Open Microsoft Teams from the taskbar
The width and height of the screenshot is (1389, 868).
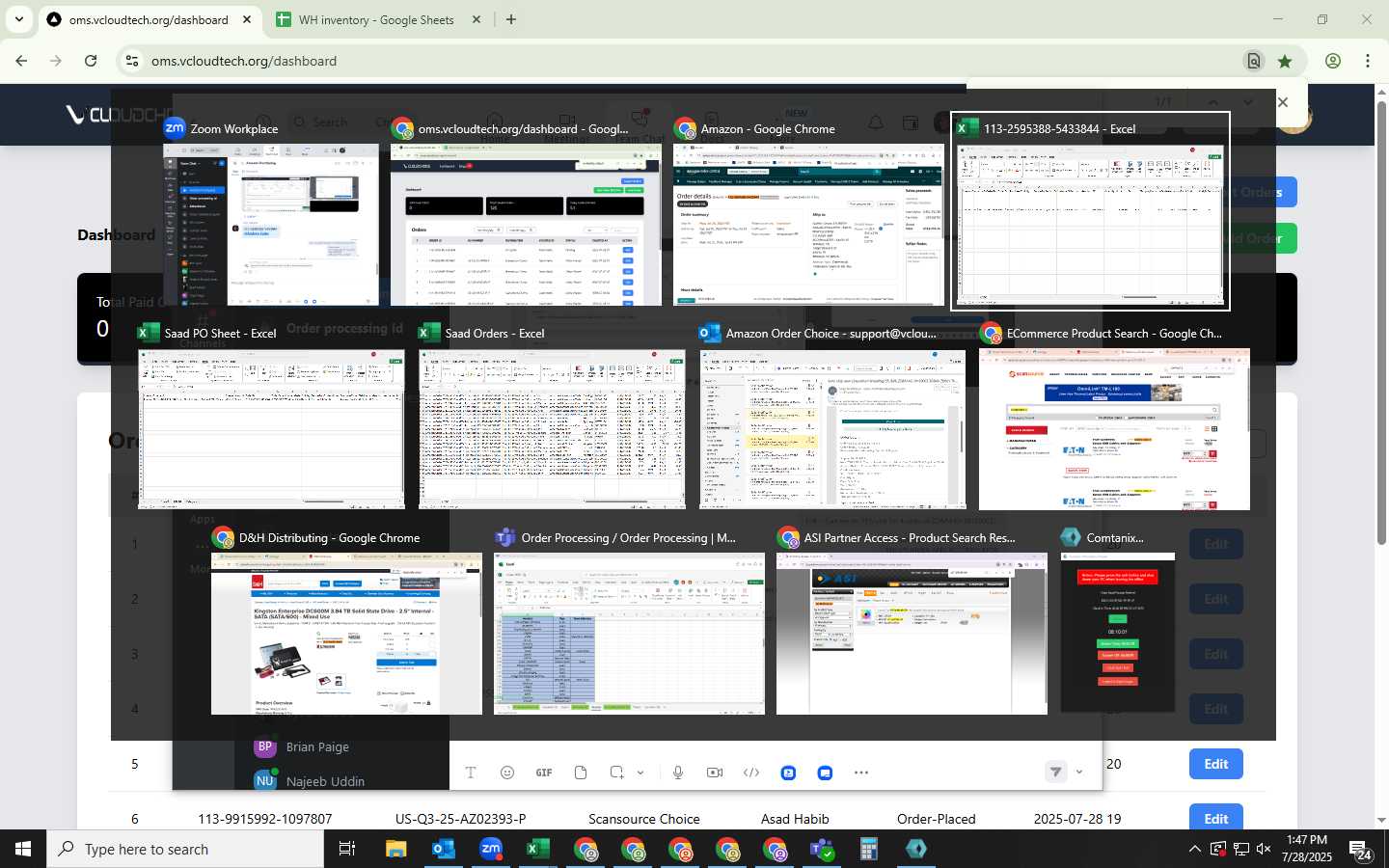click(x=822, y=849)
